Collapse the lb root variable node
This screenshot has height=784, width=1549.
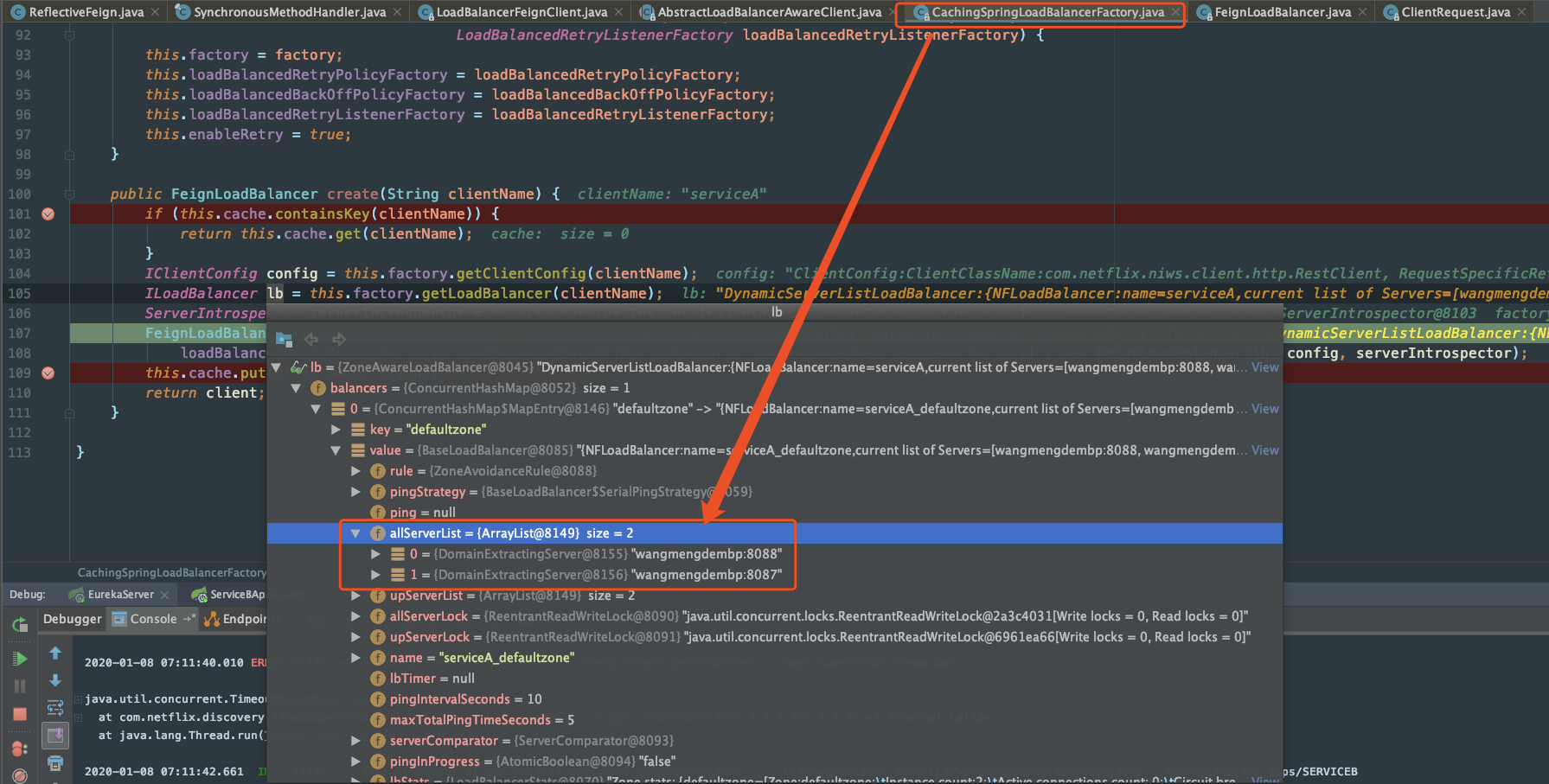[x=277, y=367]
